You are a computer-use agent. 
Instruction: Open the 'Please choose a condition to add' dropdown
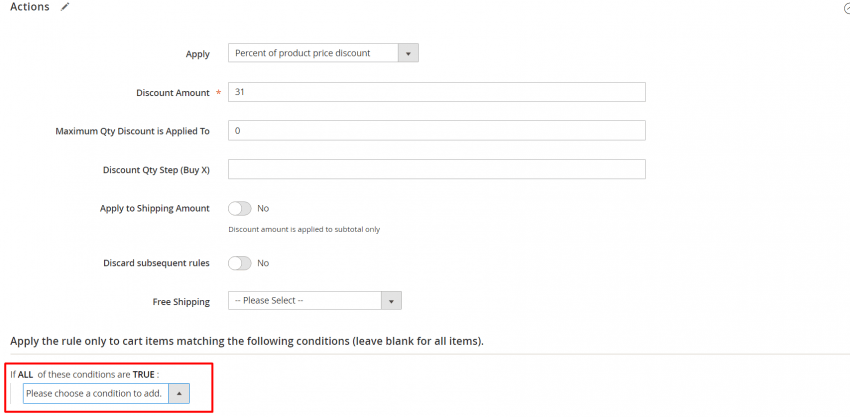point(106,393)
